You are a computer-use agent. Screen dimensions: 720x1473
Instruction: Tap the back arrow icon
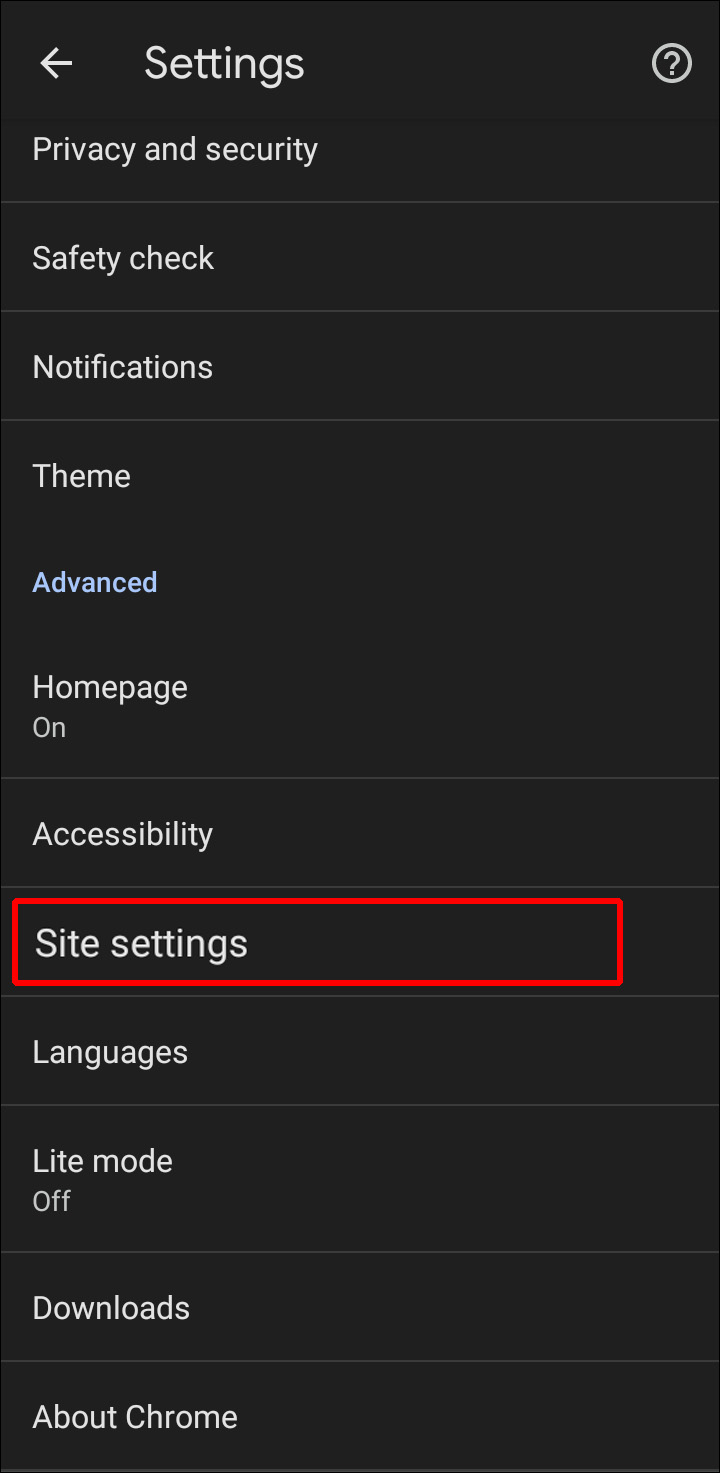coord(56,64)
